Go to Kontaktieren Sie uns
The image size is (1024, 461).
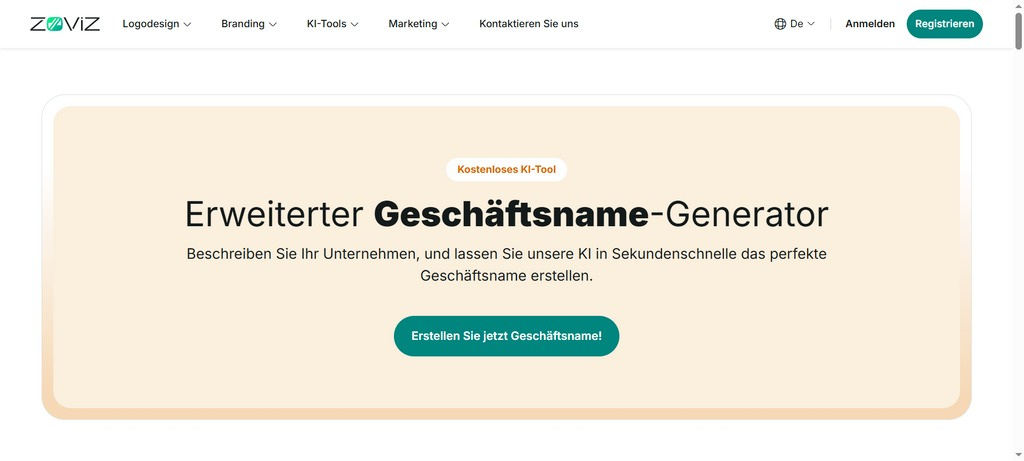coord(528,24)
